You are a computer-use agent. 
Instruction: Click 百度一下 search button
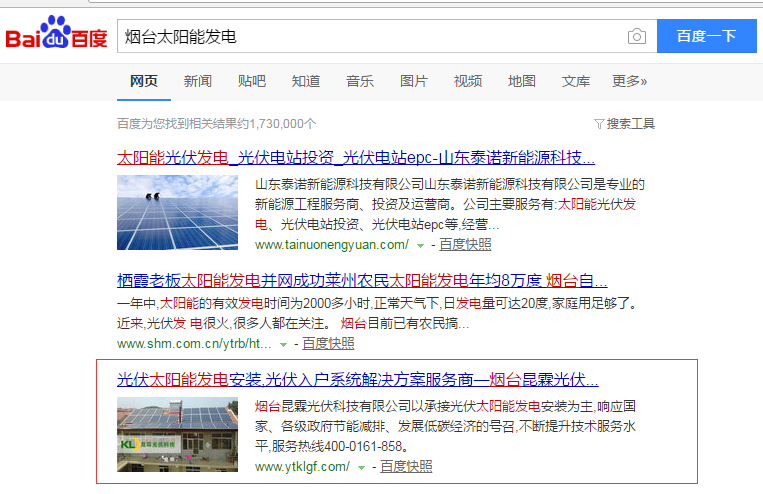706,37
